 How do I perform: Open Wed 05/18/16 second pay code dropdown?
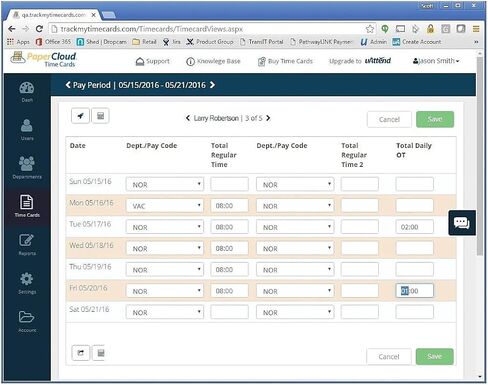[x=295, y=248]
